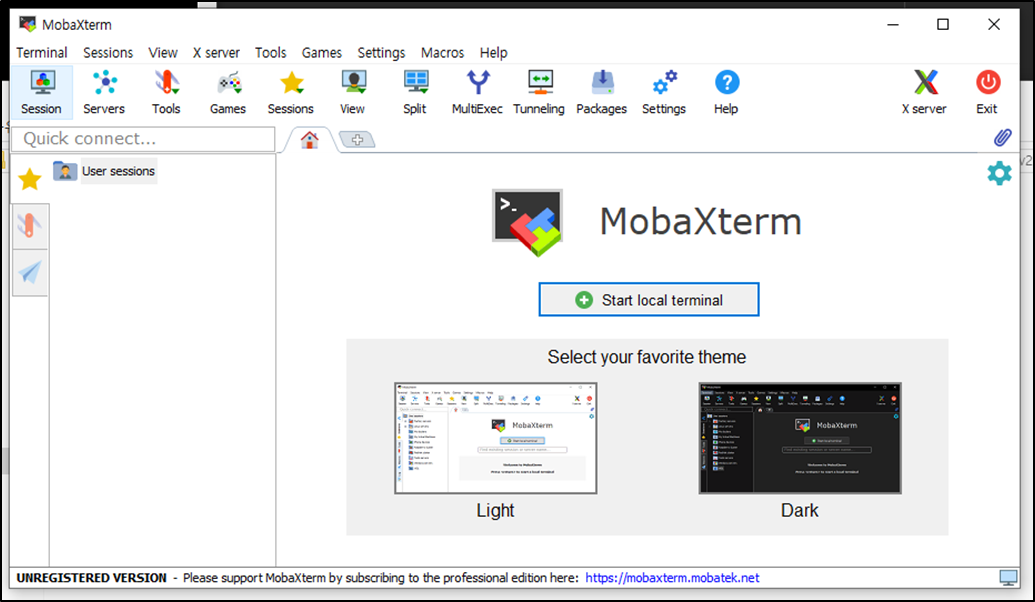Image resolution: width=1035 pixels, height=602 pixels.
Task: Select the Tools sidebar tab with knife icon
Action: point(30,226)
